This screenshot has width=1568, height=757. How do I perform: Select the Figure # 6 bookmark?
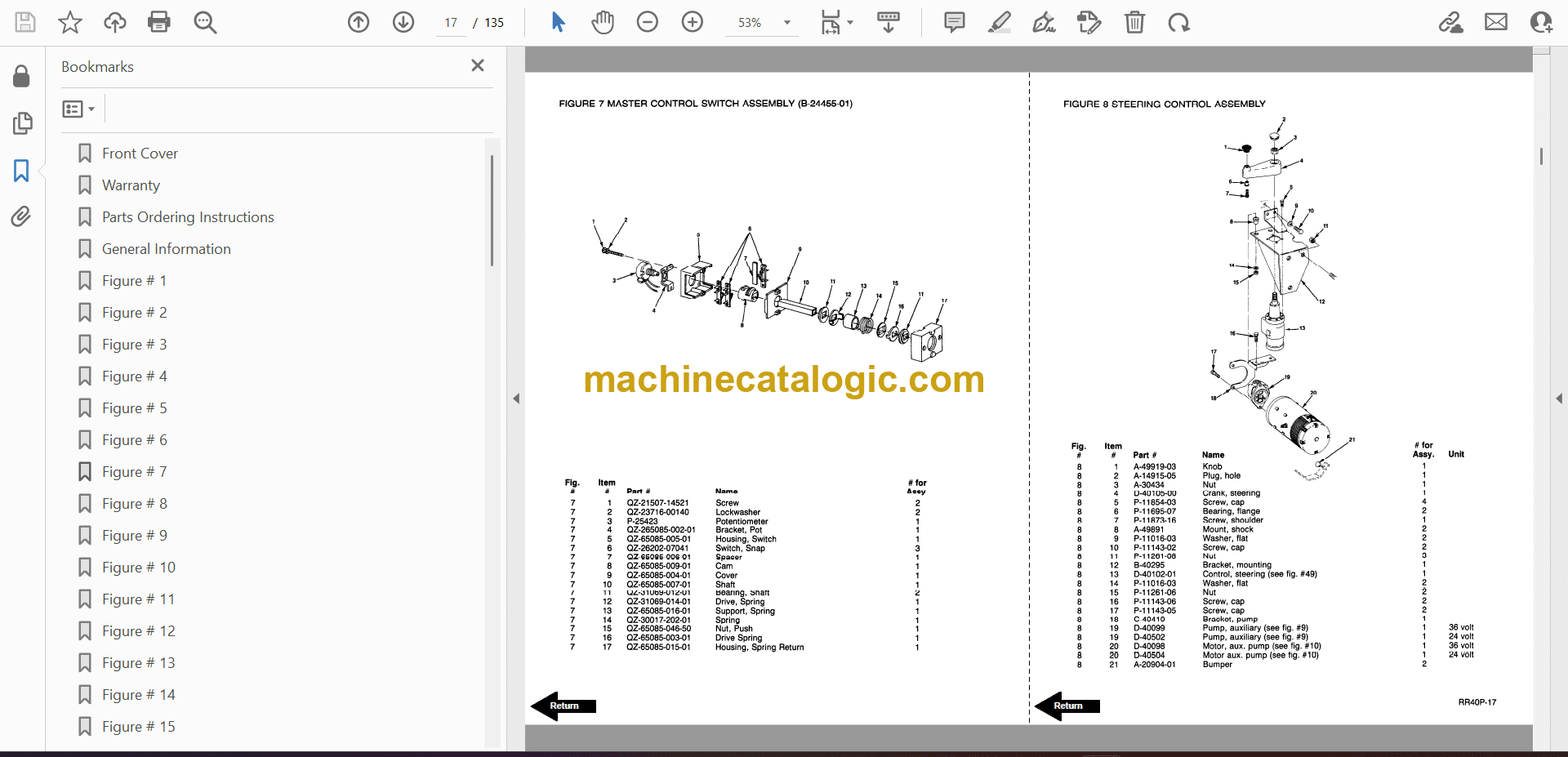coord(134,440)
